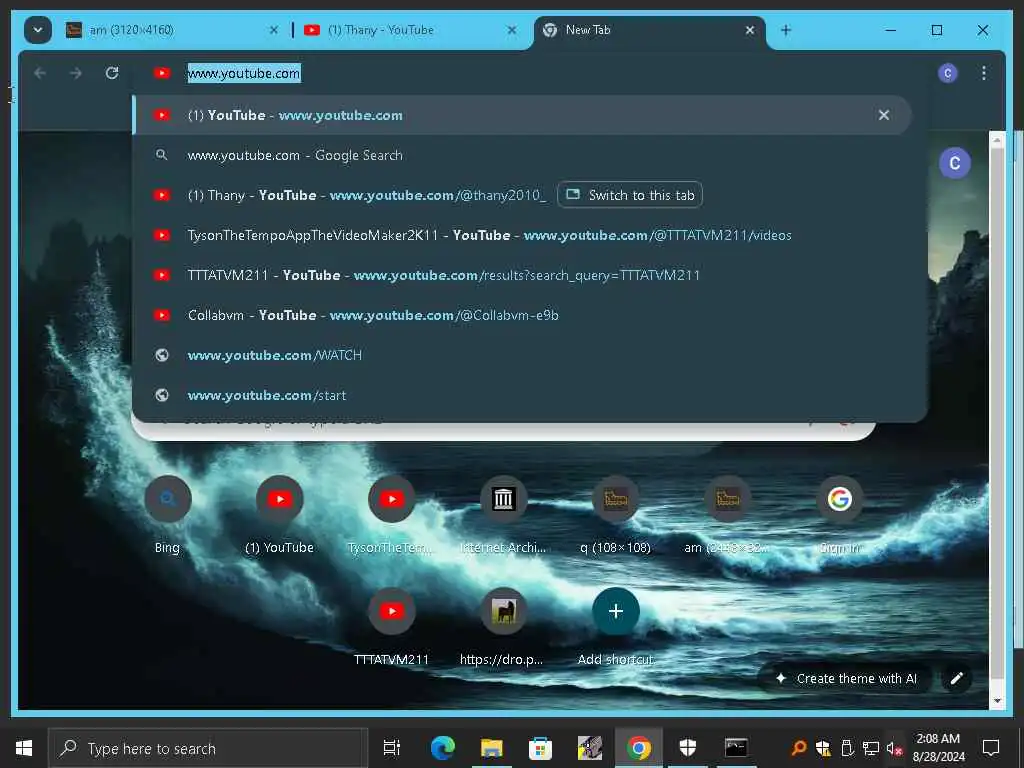Open the network tray icon
The width and height of the screenshot is (1024, 768).
pyautogui.click(x=871, y=748)
